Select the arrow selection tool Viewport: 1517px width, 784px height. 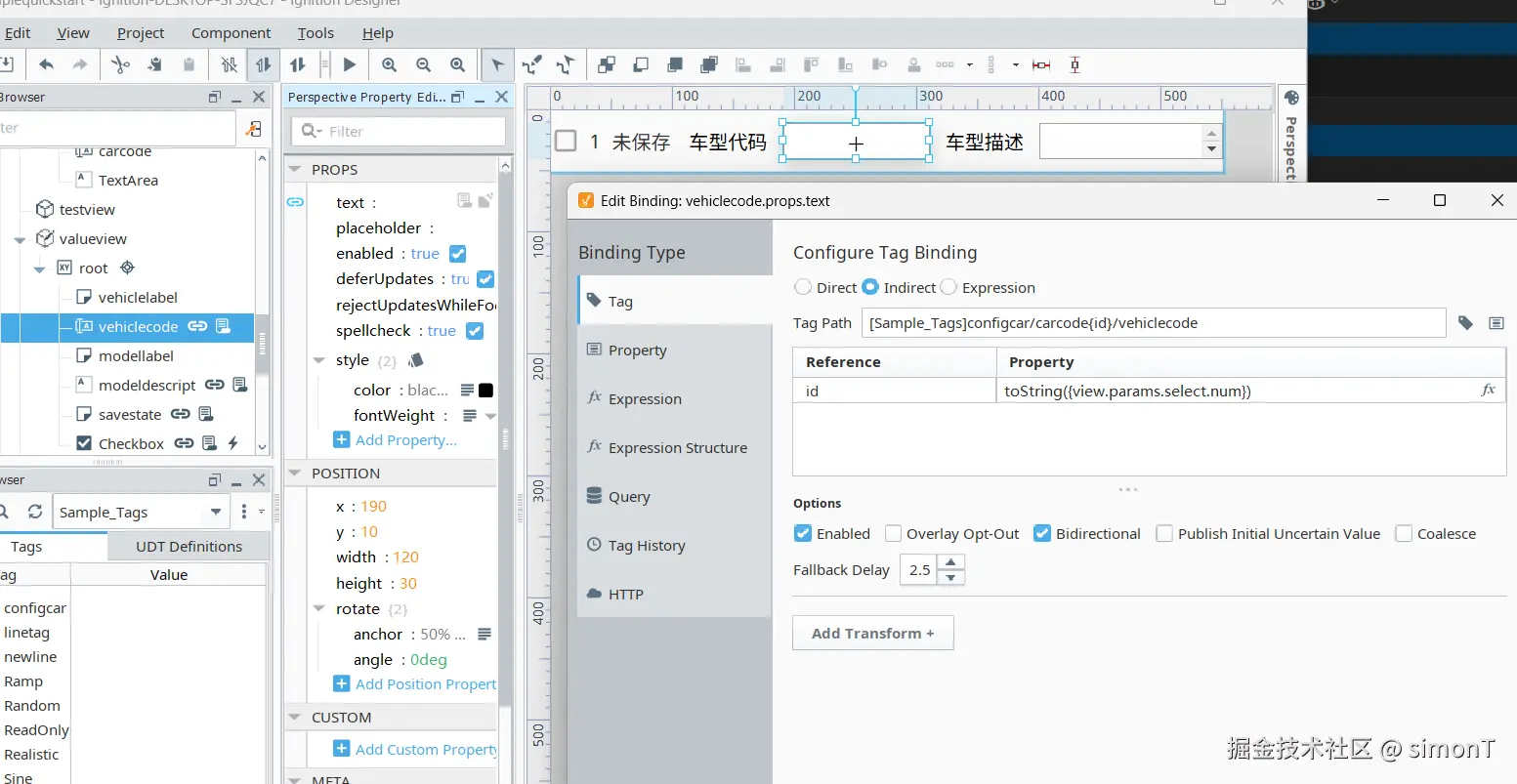pos(498,64)
